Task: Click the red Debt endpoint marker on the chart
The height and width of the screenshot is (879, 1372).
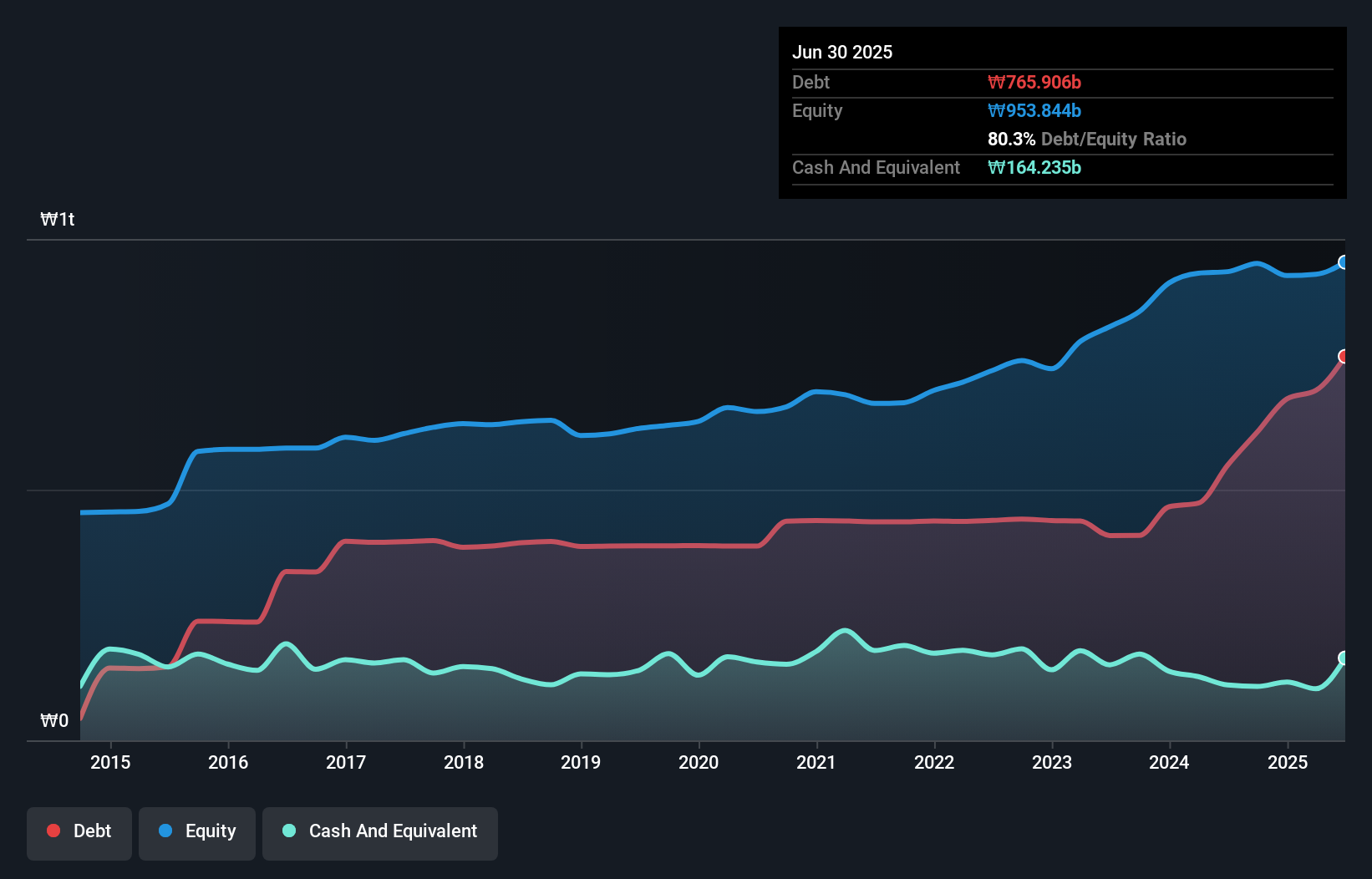Action: tap(1344, 357)
